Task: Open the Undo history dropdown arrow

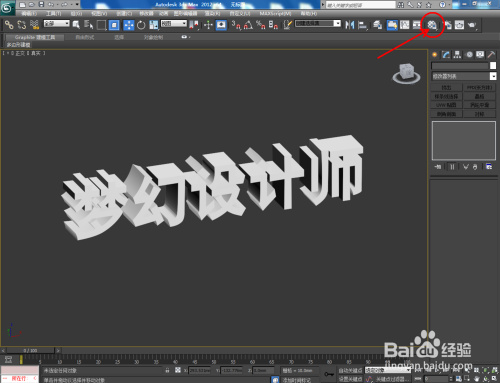Action: (57, 5)
